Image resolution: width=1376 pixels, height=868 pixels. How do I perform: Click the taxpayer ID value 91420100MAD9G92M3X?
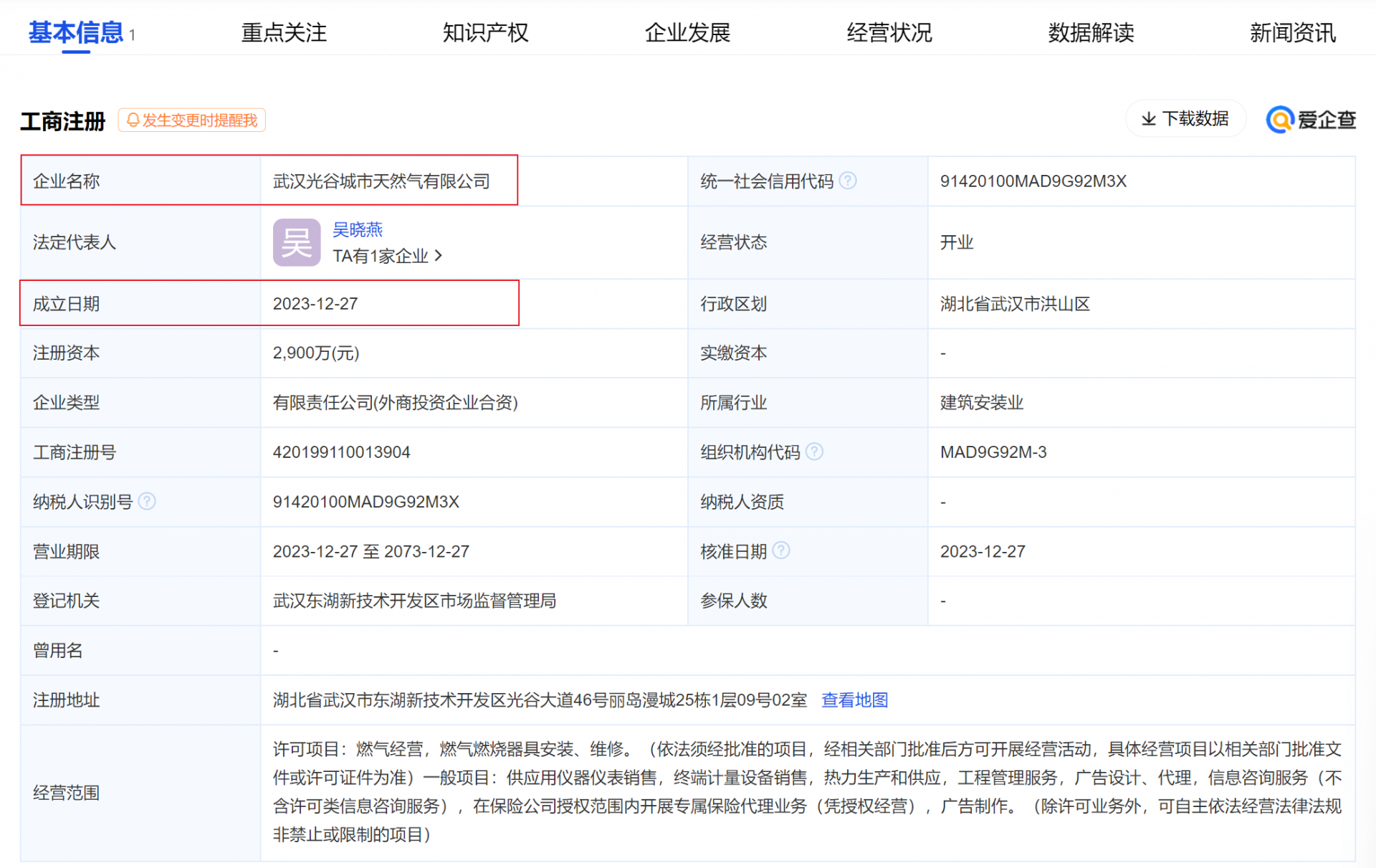365,502
